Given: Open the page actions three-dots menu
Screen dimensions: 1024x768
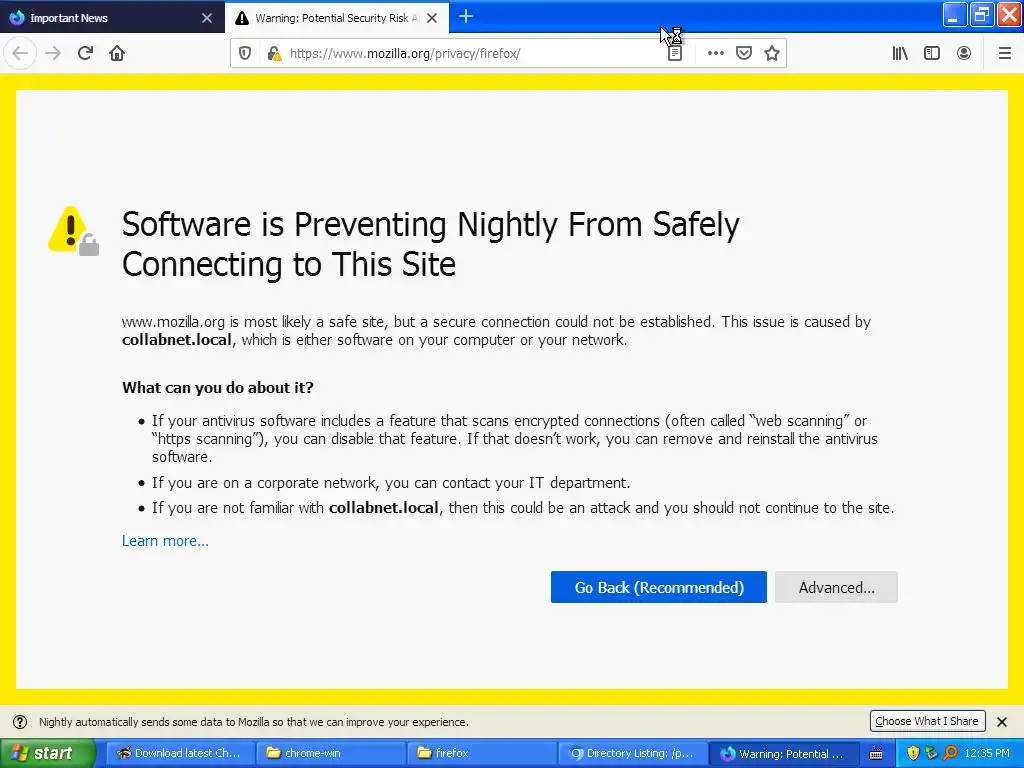Looking at the screenshot, I should tap(716, 54).
